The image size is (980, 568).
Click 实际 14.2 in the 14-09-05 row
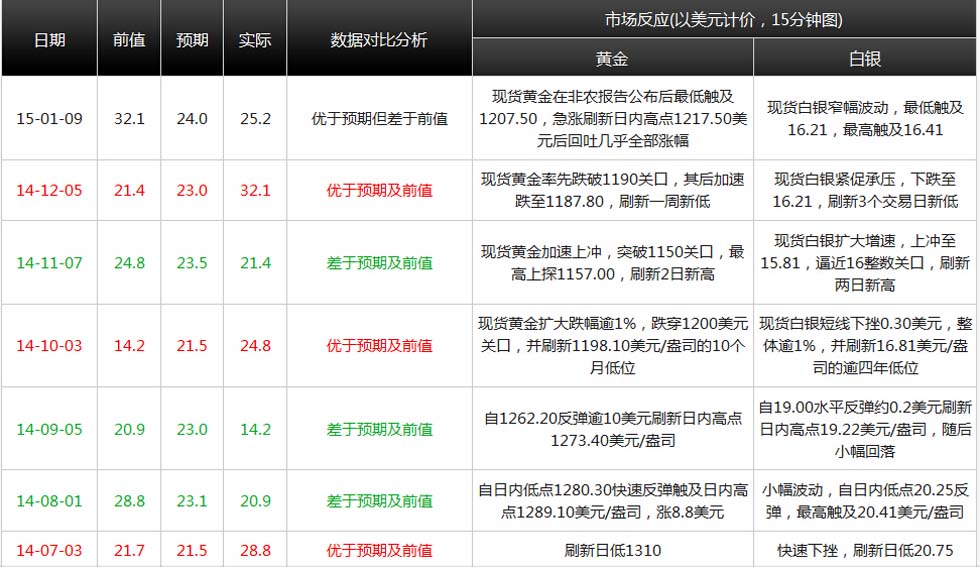pyautogui.click(x=255, y=429)
